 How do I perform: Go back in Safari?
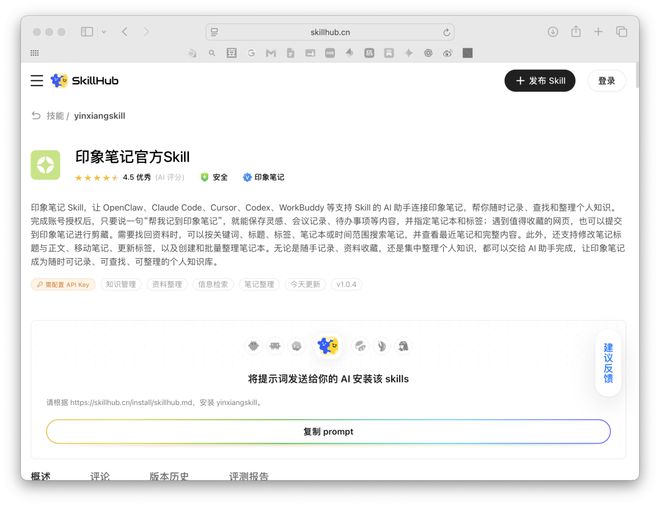(125, 32)
